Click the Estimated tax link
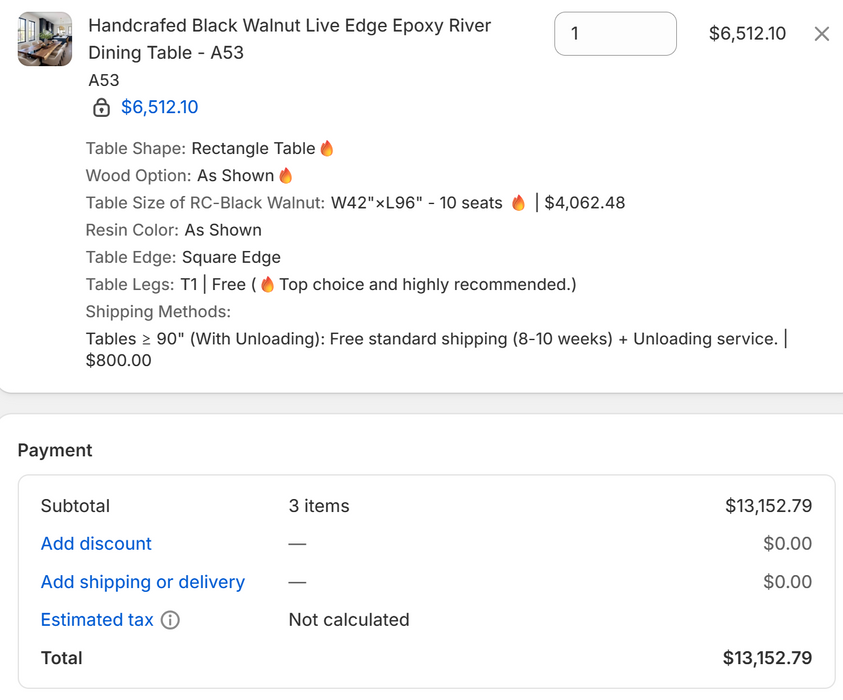 (x=97, y=620)
